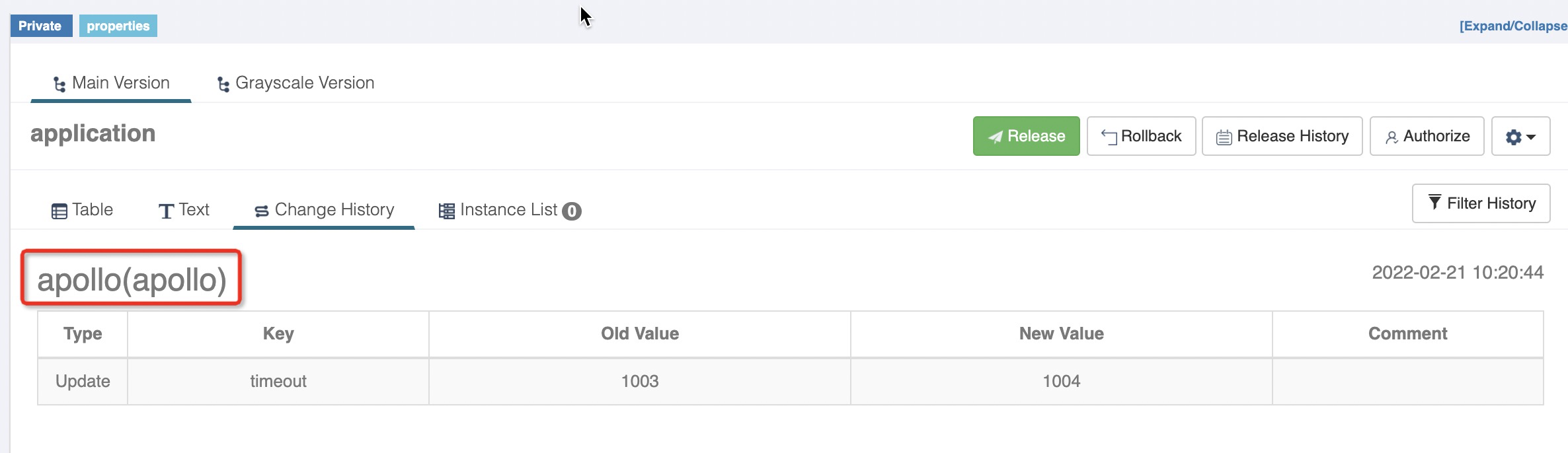1568x453 pixels.
Task: Click the clipboard icon beside Release History
Action: coord(1224,136)
